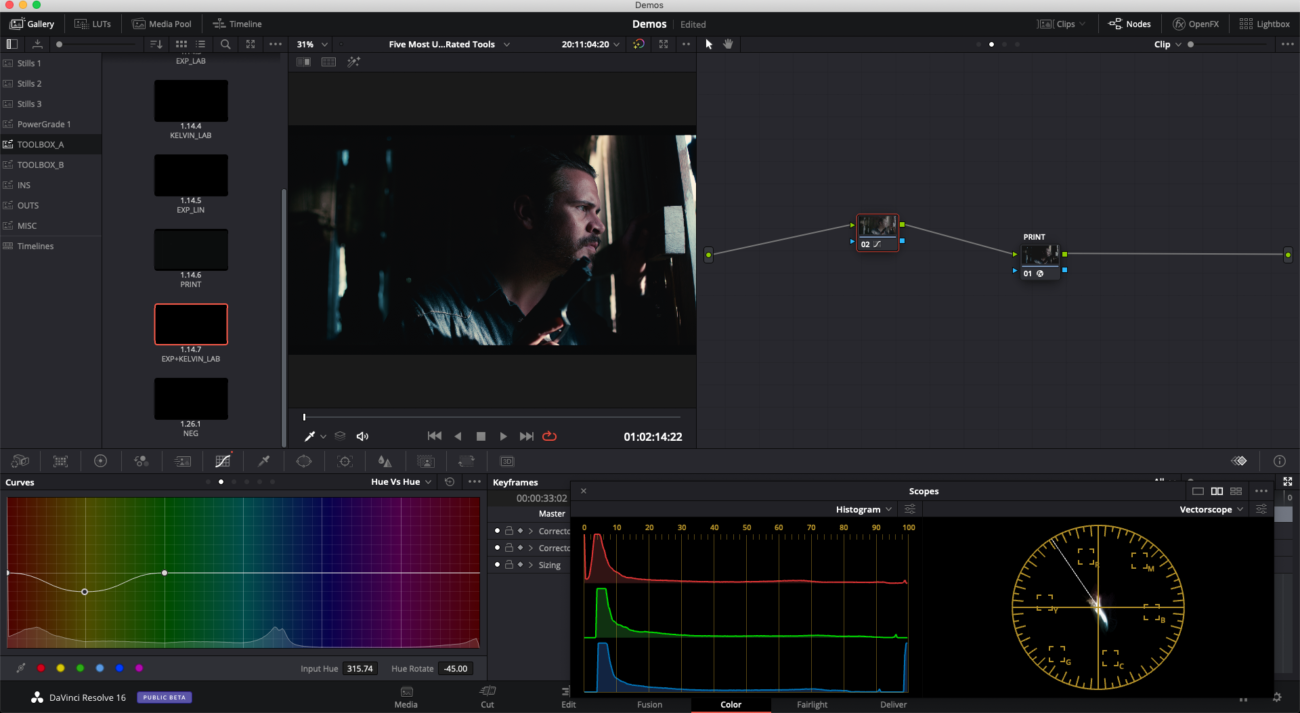Open the RGB Mixer palette
1300x713 pixels.
coord(141,461)
